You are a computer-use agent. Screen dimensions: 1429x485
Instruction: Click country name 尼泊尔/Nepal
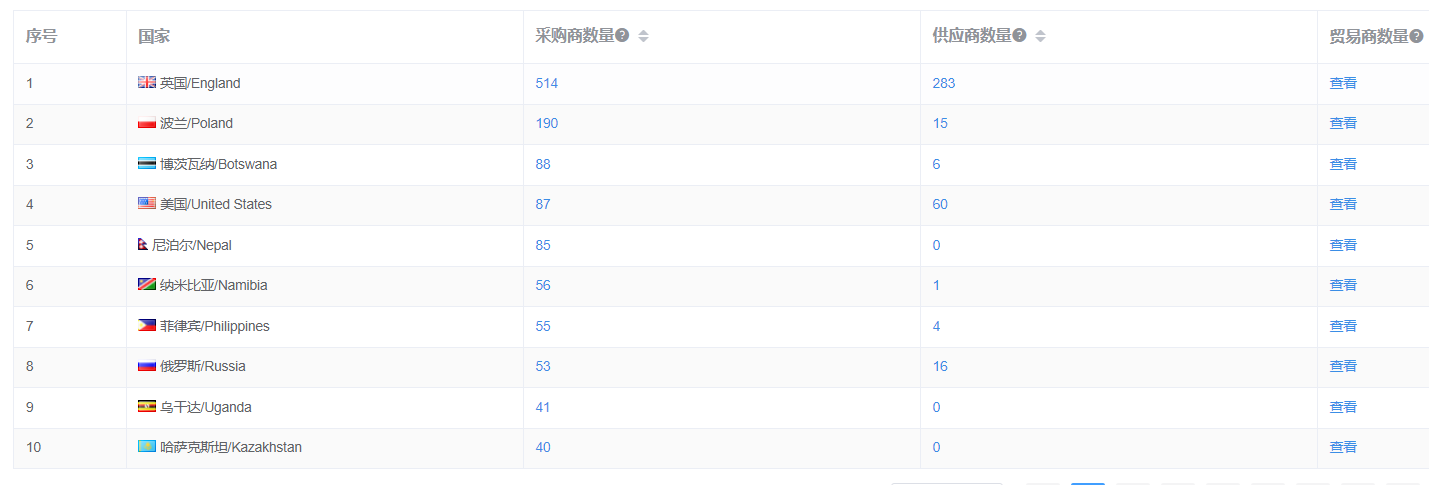point(192,245)
